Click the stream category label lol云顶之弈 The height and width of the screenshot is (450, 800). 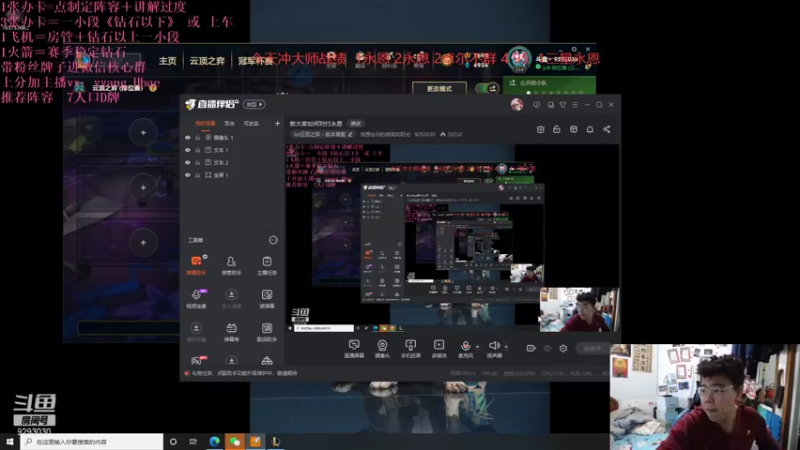coord(319,134)
